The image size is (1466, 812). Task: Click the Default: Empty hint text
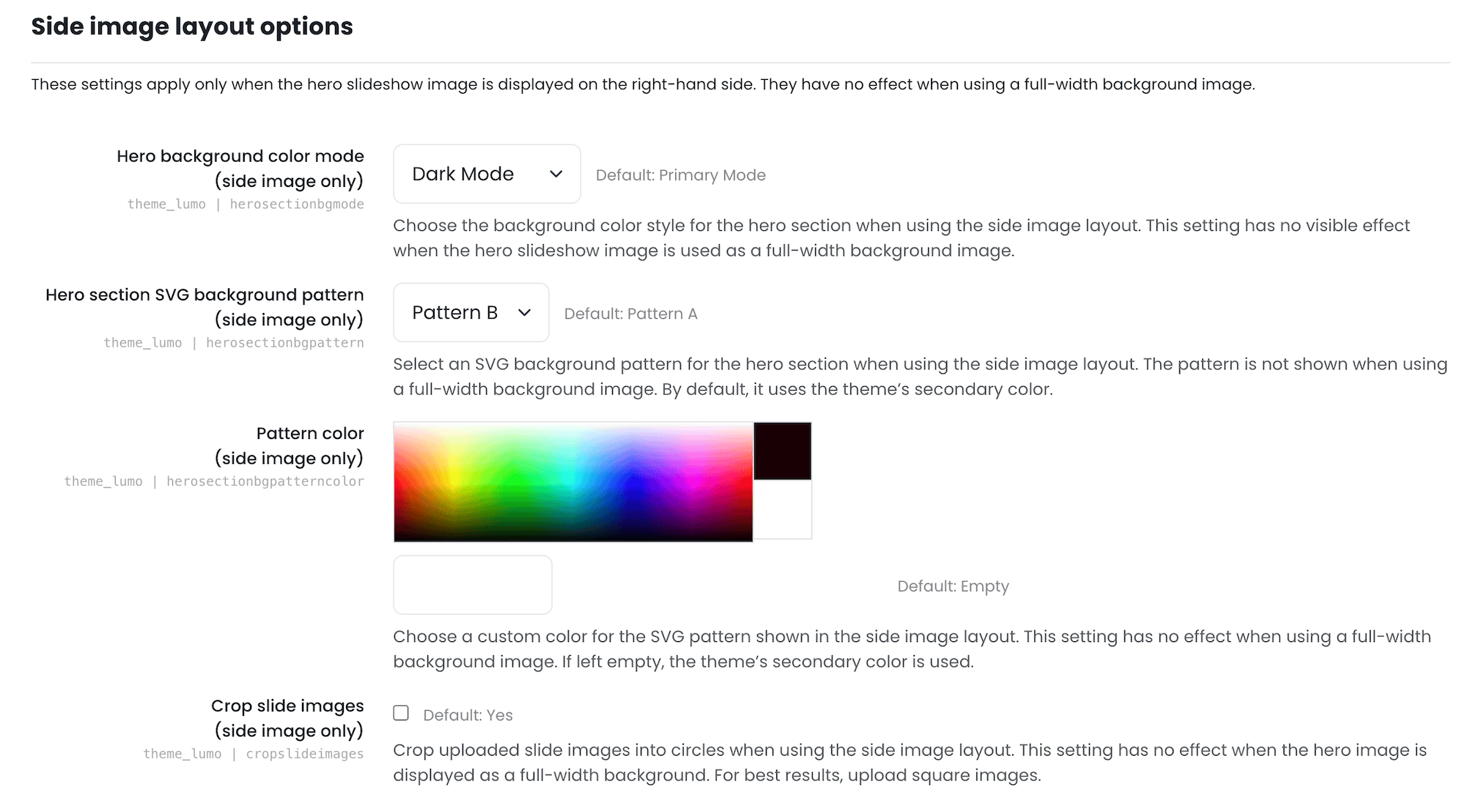coord(953,586)
